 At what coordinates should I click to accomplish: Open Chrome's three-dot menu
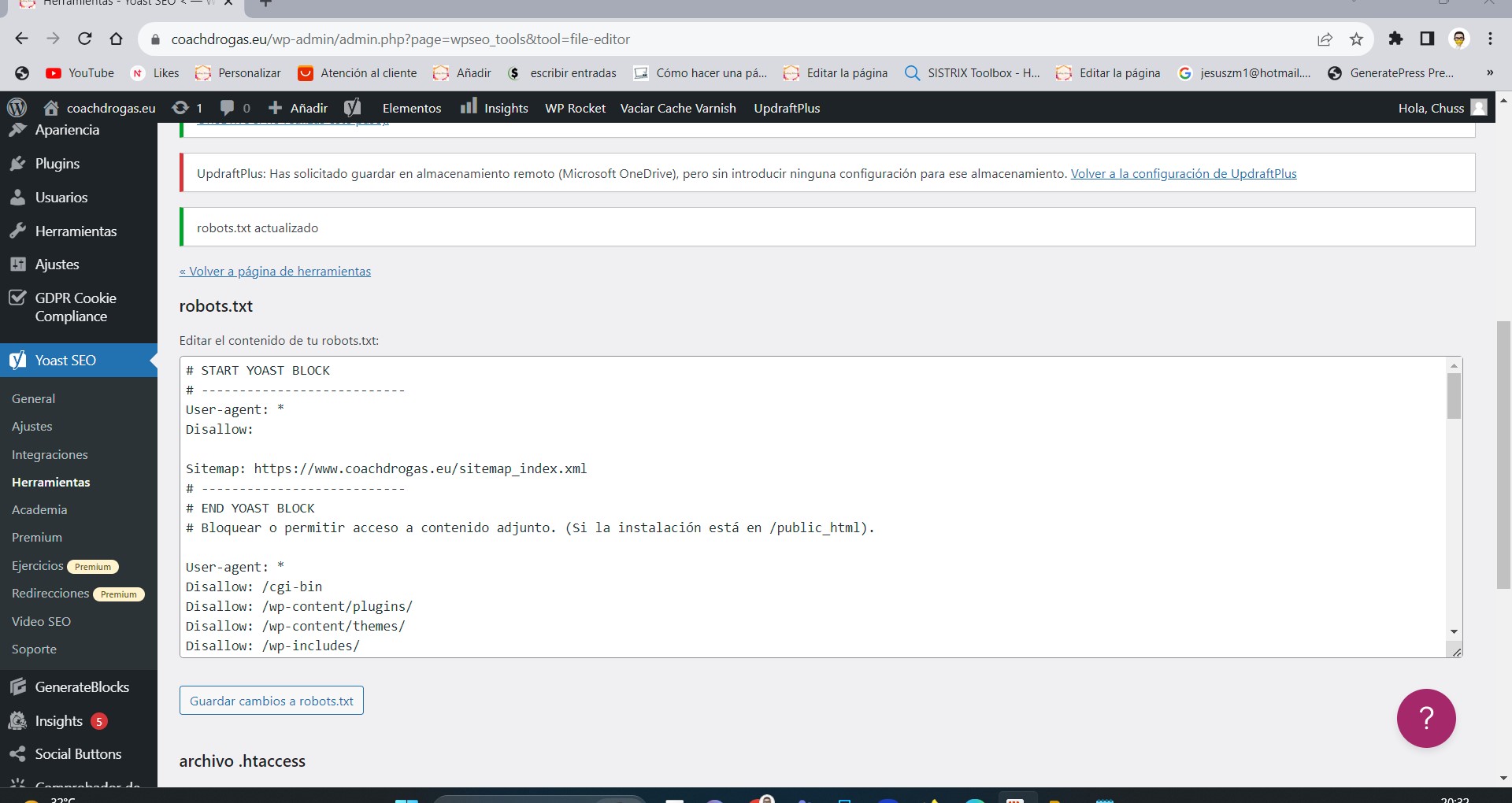1490,39
